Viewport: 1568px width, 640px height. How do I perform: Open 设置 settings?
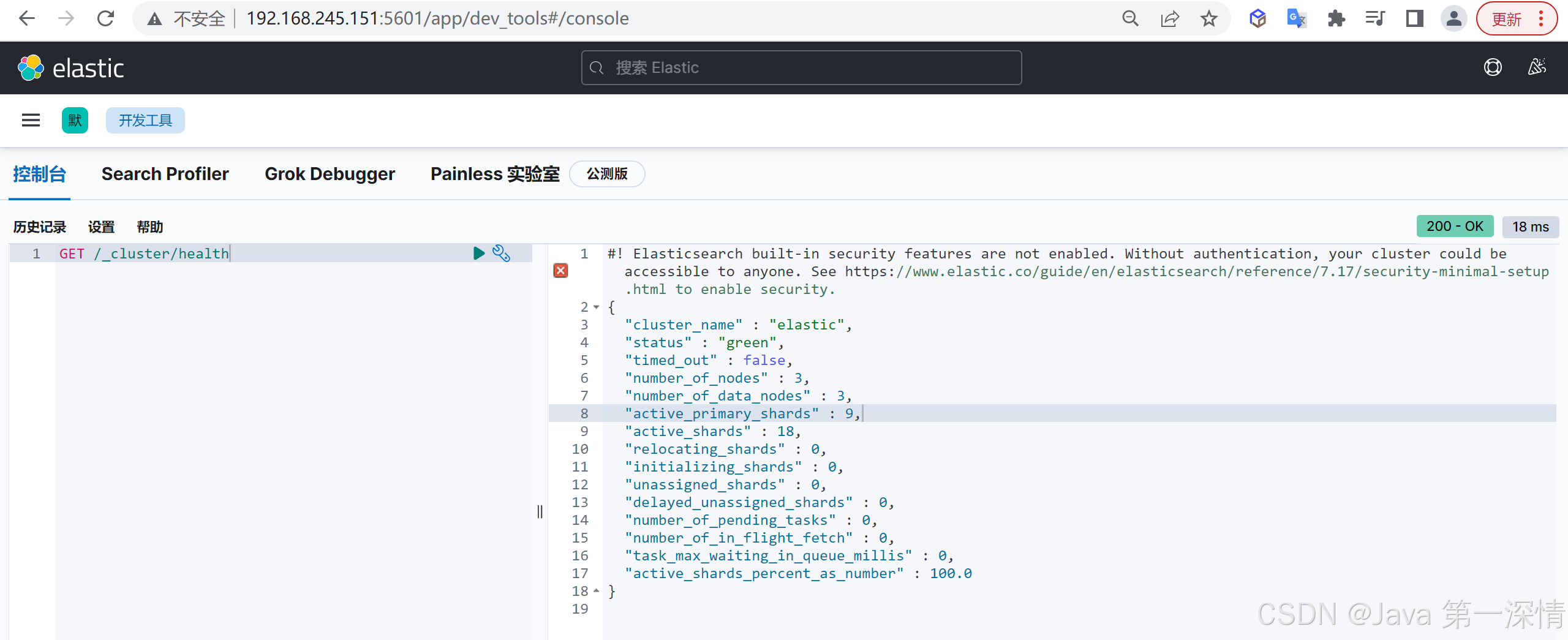coord(101,227)
